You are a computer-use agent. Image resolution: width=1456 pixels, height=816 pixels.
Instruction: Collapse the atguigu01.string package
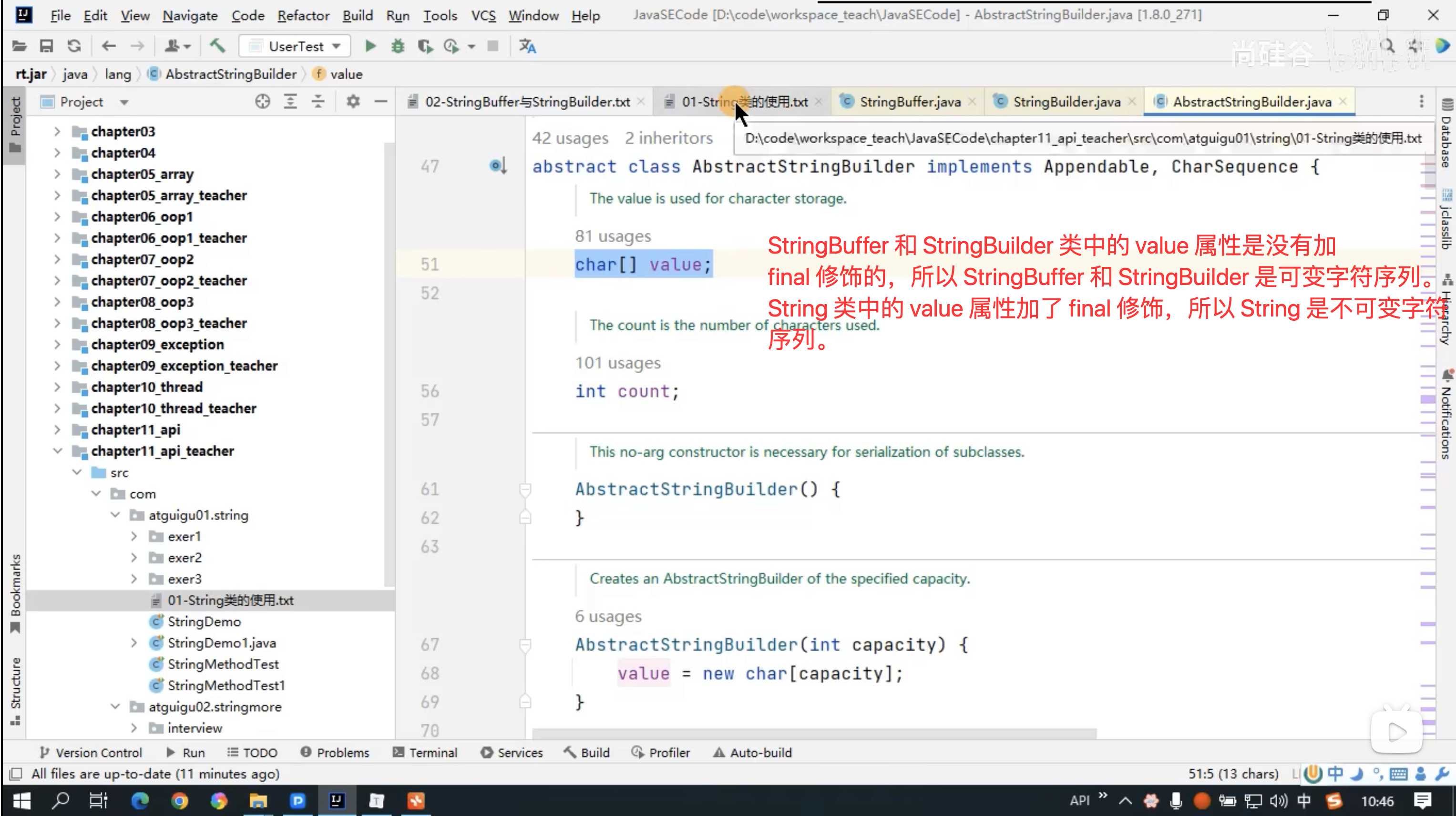(x=115, y=515)
